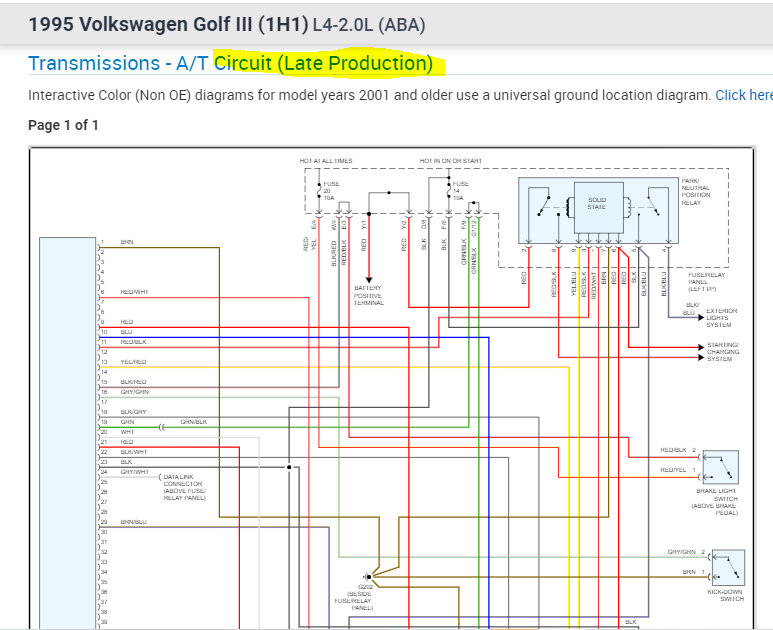Open the Transmissions - A/T Circuit heading link

pyautogui.click(x=230, y=63)
